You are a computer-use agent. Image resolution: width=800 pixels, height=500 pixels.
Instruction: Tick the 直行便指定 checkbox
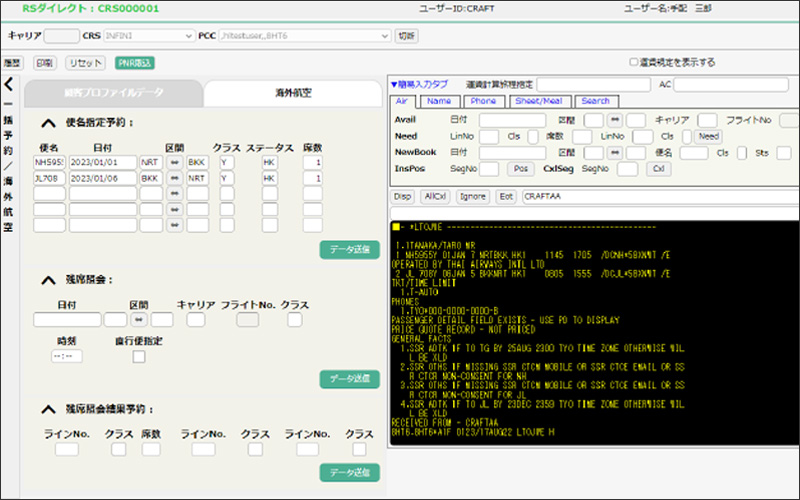pos(139,356)
